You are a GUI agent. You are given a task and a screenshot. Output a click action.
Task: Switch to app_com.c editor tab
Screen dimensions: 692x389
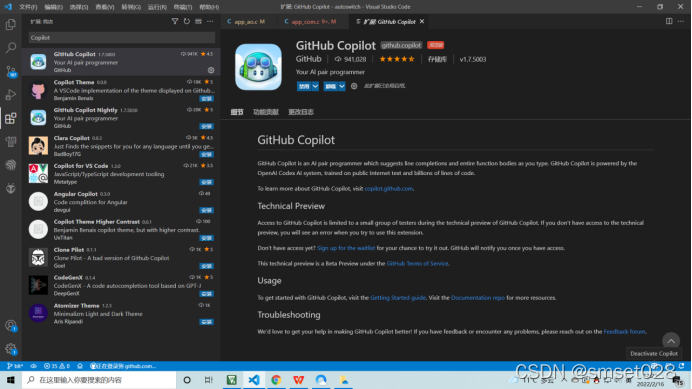point(313,21)
